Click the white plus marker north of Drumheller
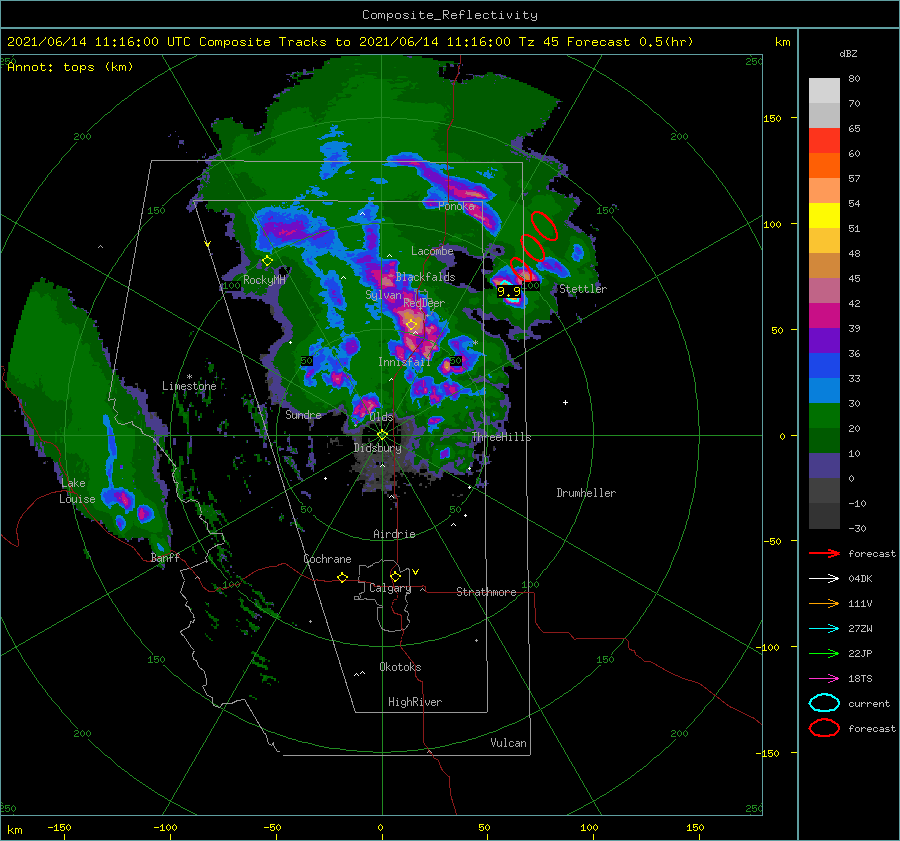 [565, 402]
